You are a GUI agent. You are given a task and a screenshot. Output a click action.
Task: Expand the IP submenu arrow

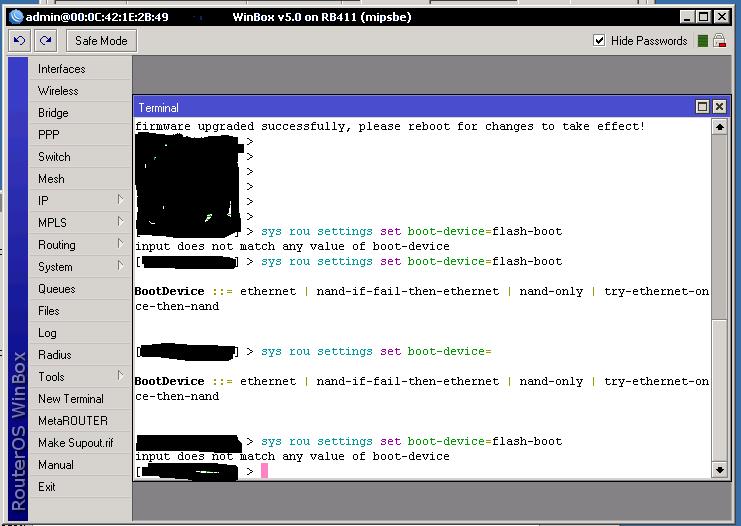coord(121,200)
